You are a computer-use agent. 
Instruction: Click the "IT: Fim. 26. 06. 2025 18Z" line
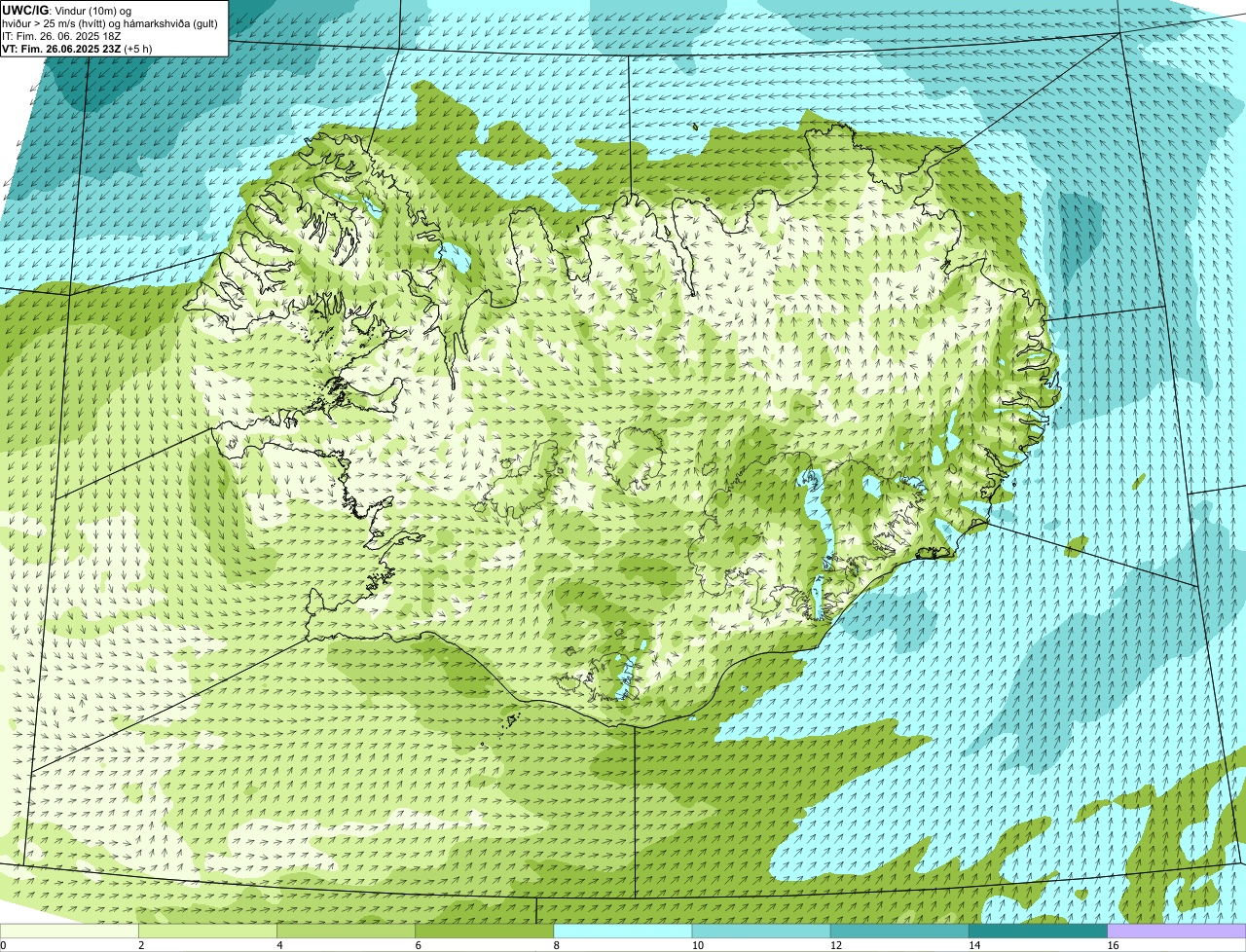(x=62, y=36)
